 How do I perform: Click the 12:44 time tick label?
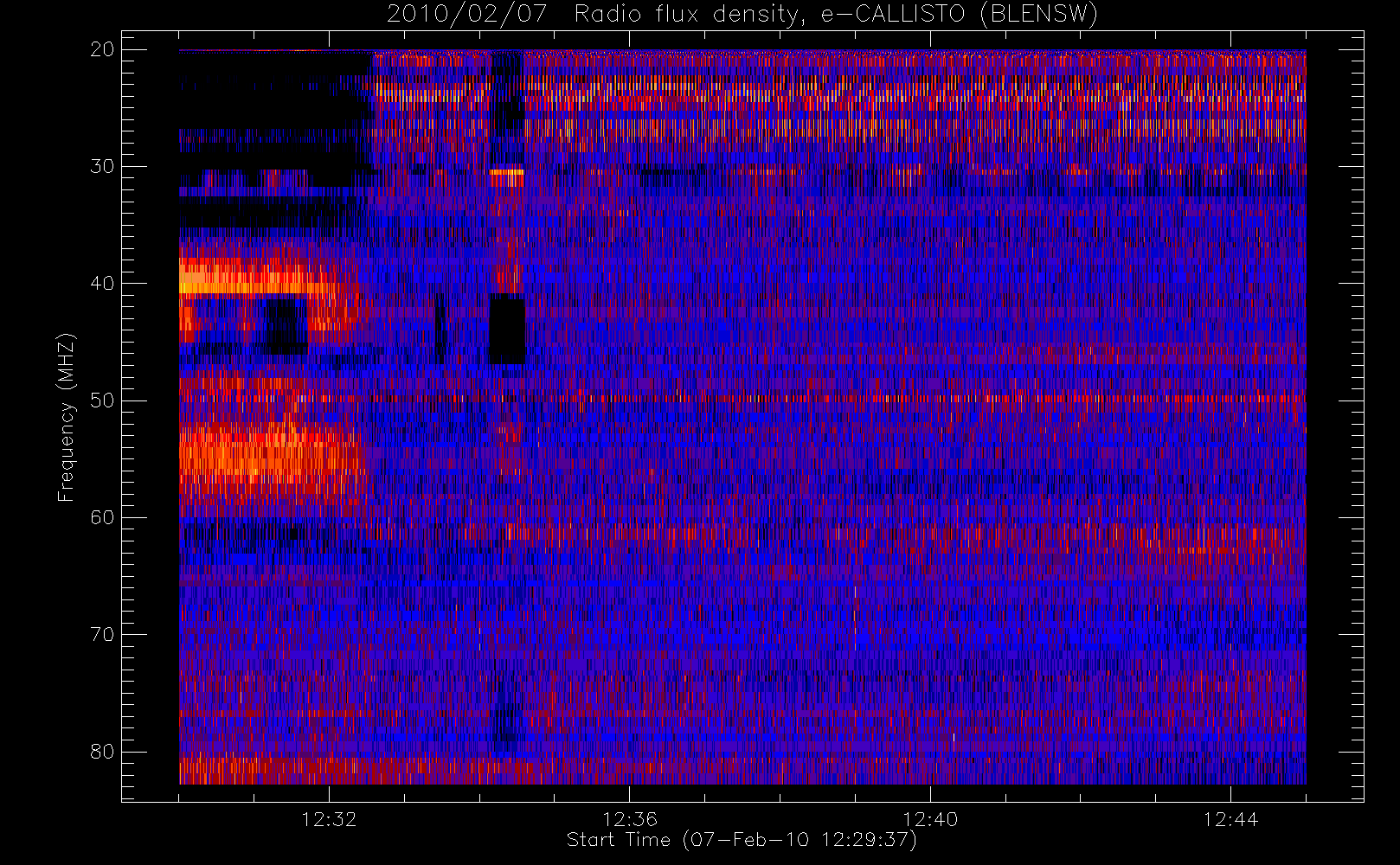(x=1230, y=819)
